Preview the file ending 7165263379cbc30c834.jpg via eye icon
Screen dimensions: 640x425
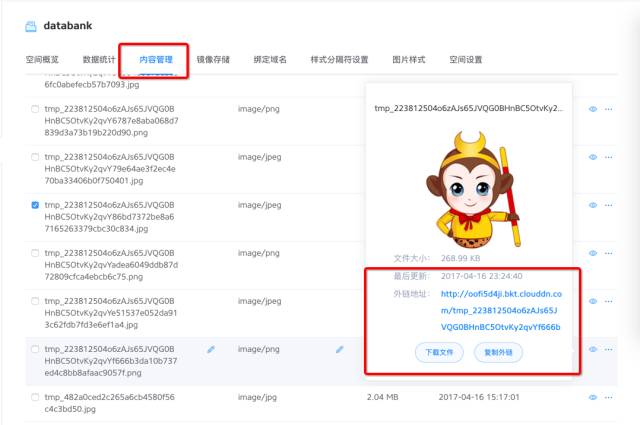coord(593,205)
